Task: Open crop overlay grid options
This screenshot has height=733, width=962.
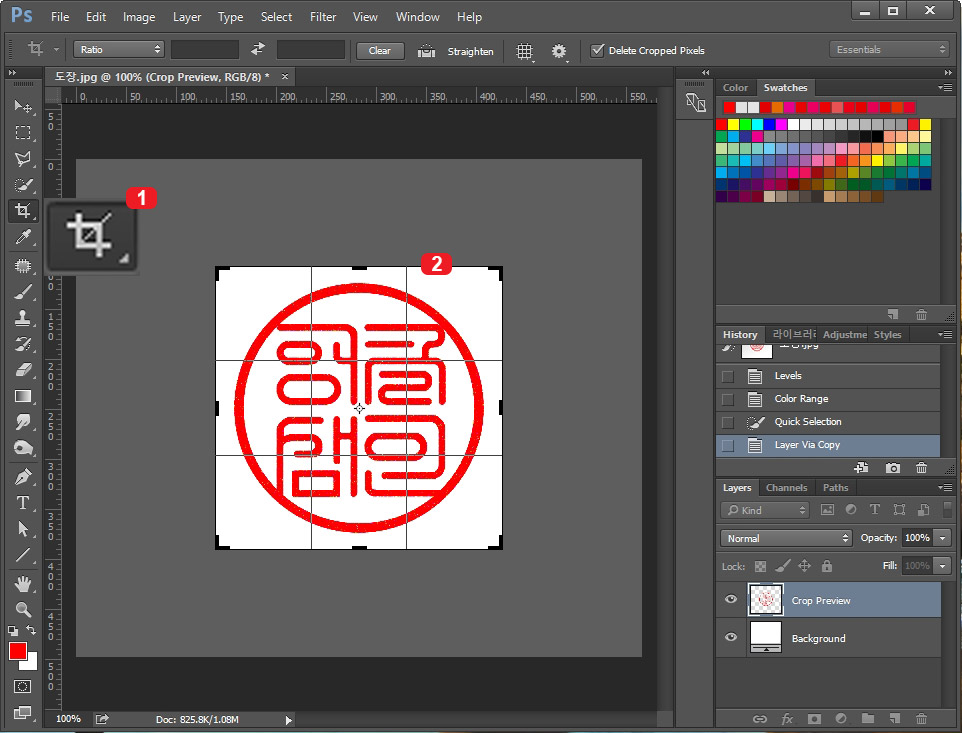Action: point(525,51)
